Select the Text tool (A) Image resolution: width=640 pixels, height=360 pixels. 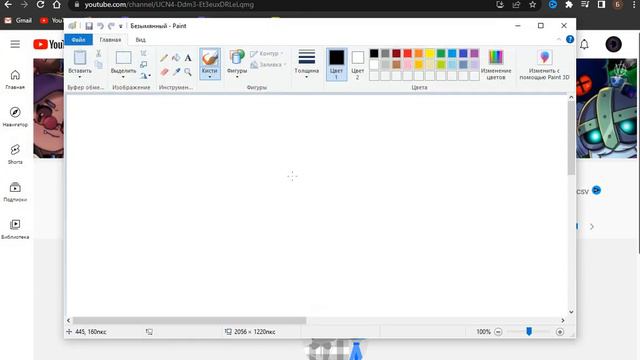188,58
